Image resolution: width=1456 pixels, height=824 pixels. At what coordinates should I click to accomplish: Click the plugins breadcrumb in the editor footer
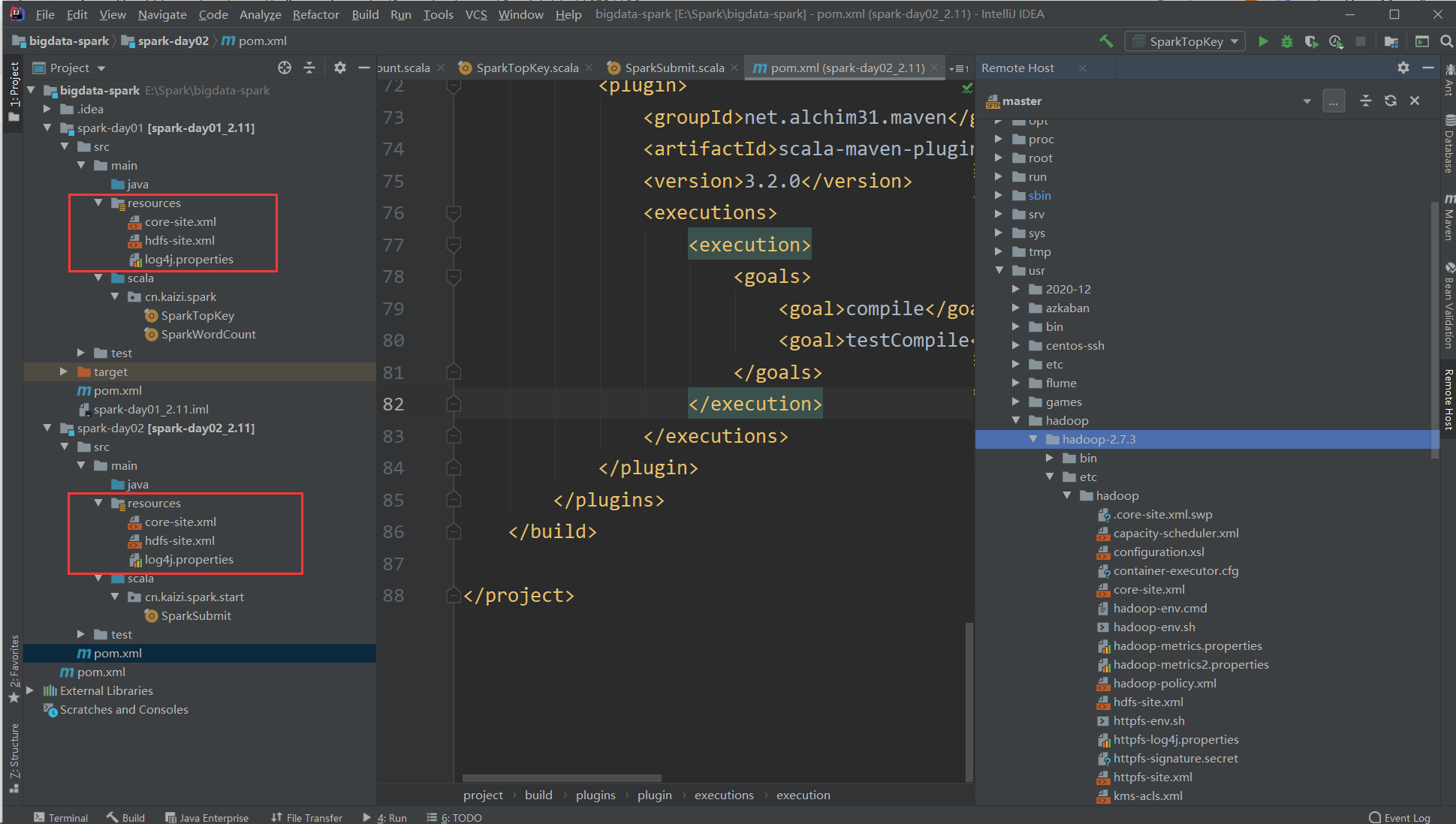coord(595,795)
